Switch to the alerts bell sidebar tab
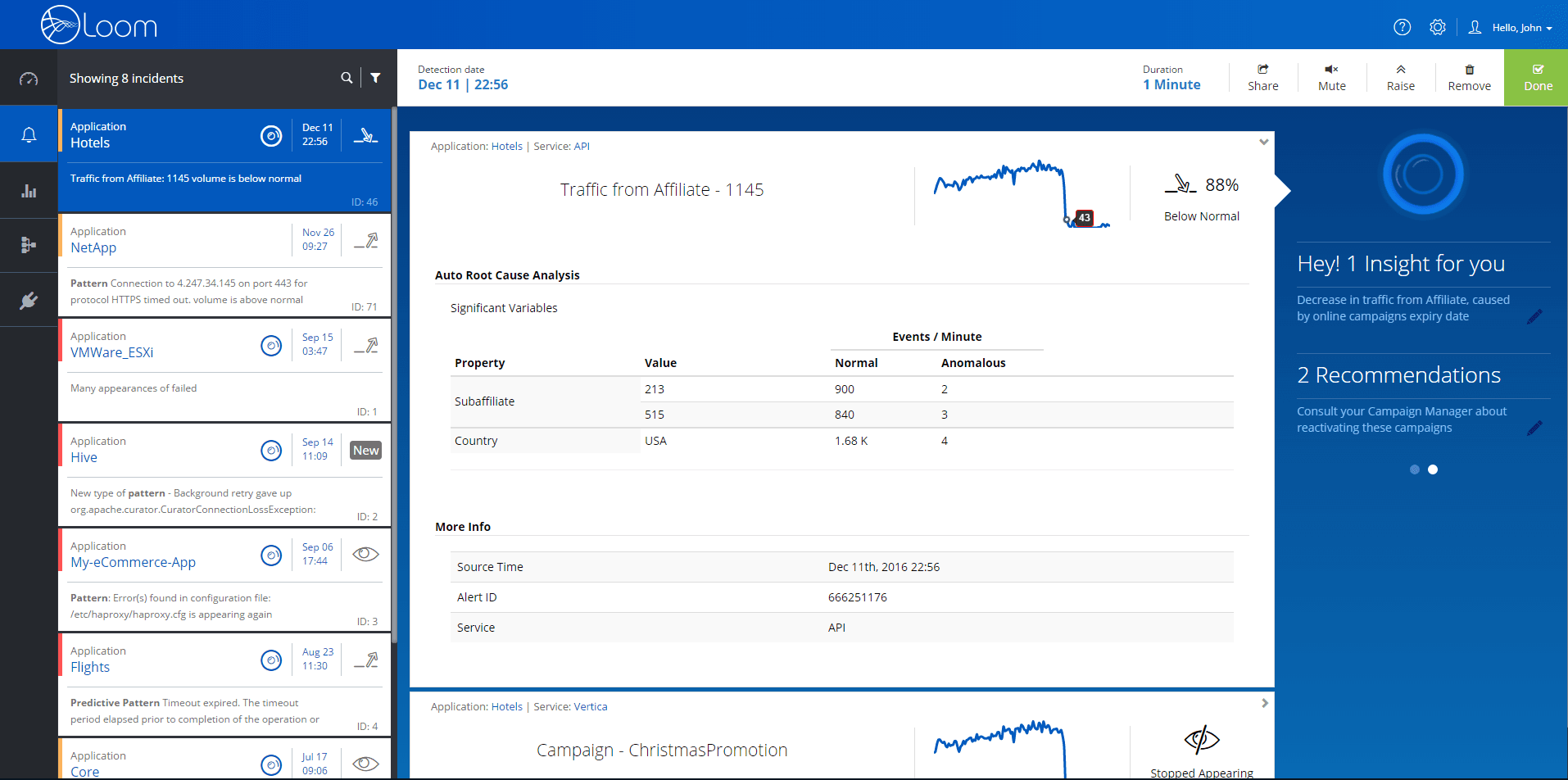This screenshot has width=1568, height=780. [x=29, y=134]
